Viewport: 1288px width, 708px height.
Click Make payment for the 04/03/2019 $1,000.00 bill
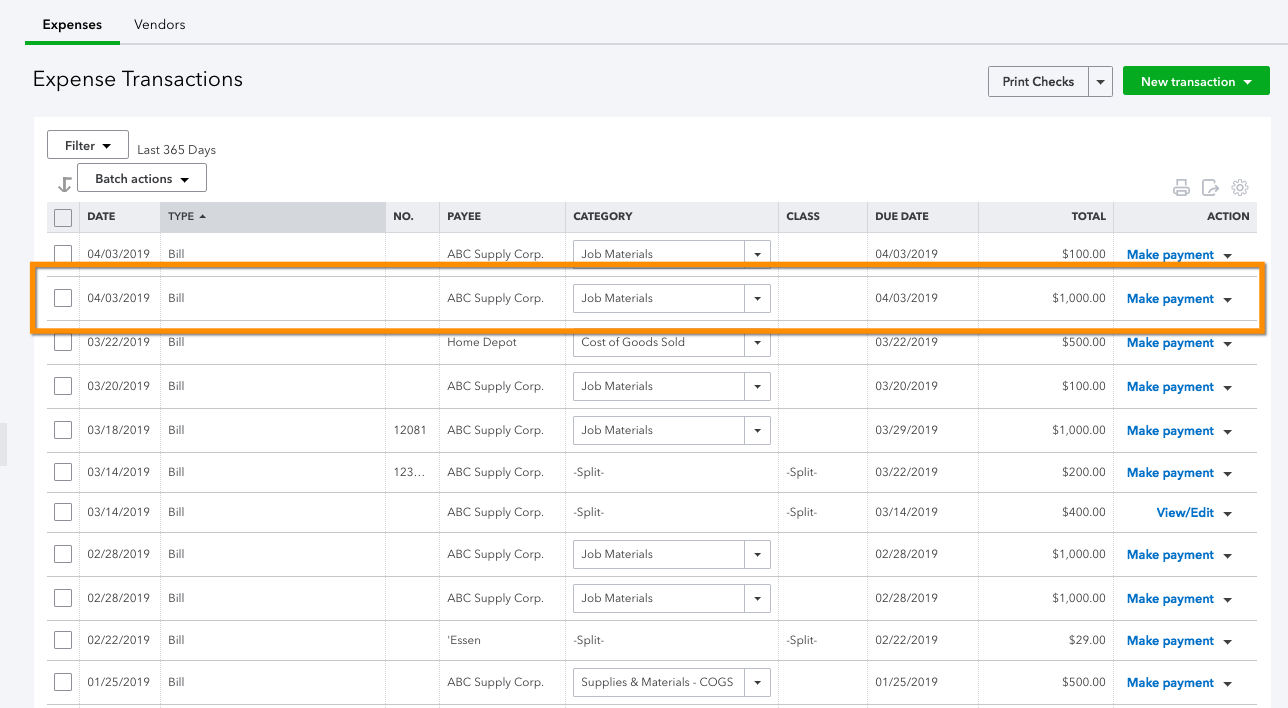tap(1170, 299)
